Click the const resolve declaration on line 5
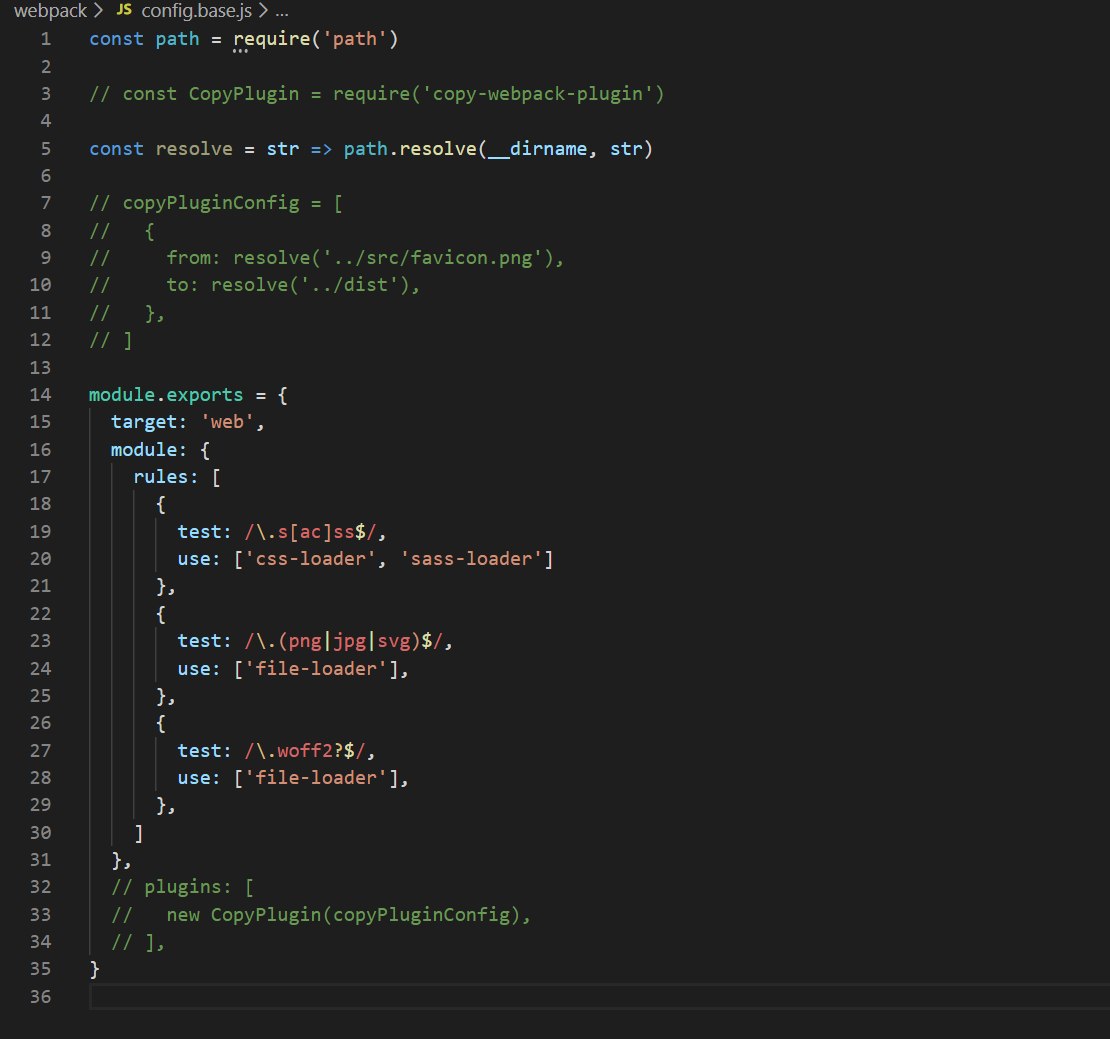Viewport: 1110px width, 1039px height. coord(161,149)
